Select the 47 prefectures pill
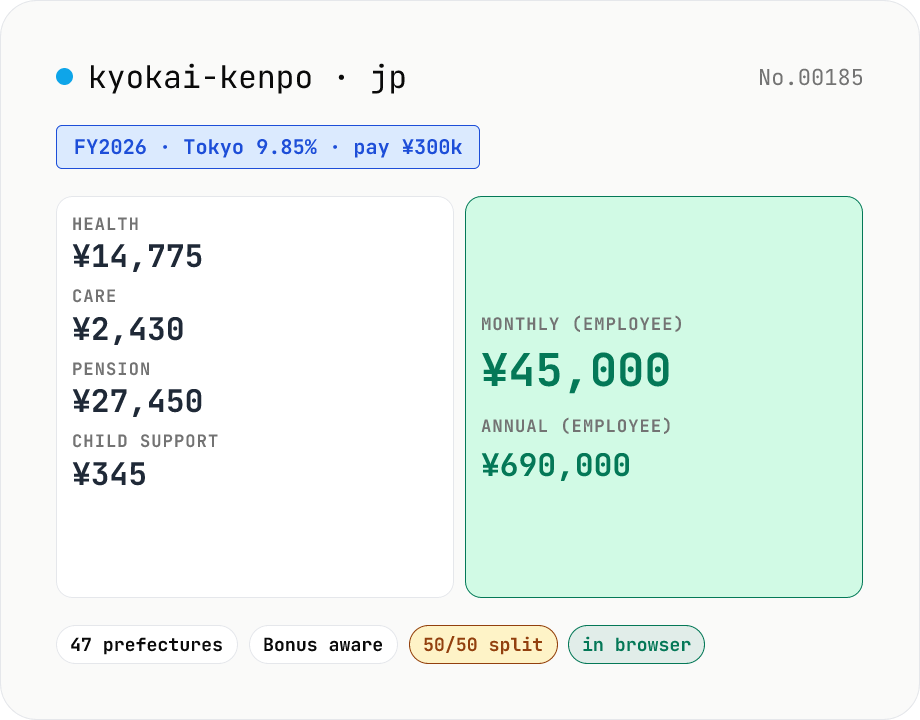920x720 pixels. (x=147, y=644)
